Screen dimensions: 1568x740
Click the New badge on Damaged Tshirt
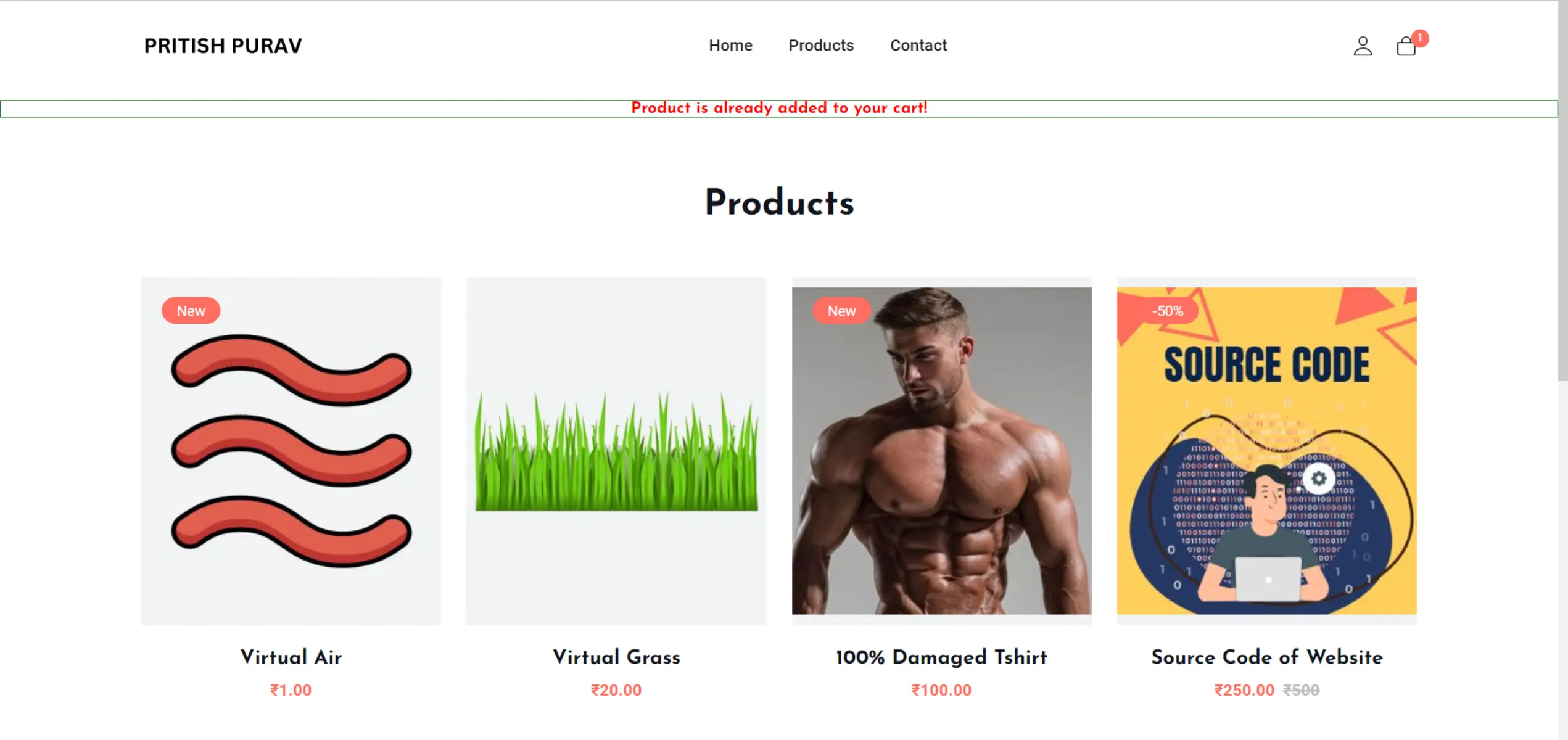click(x=841, y=311)
